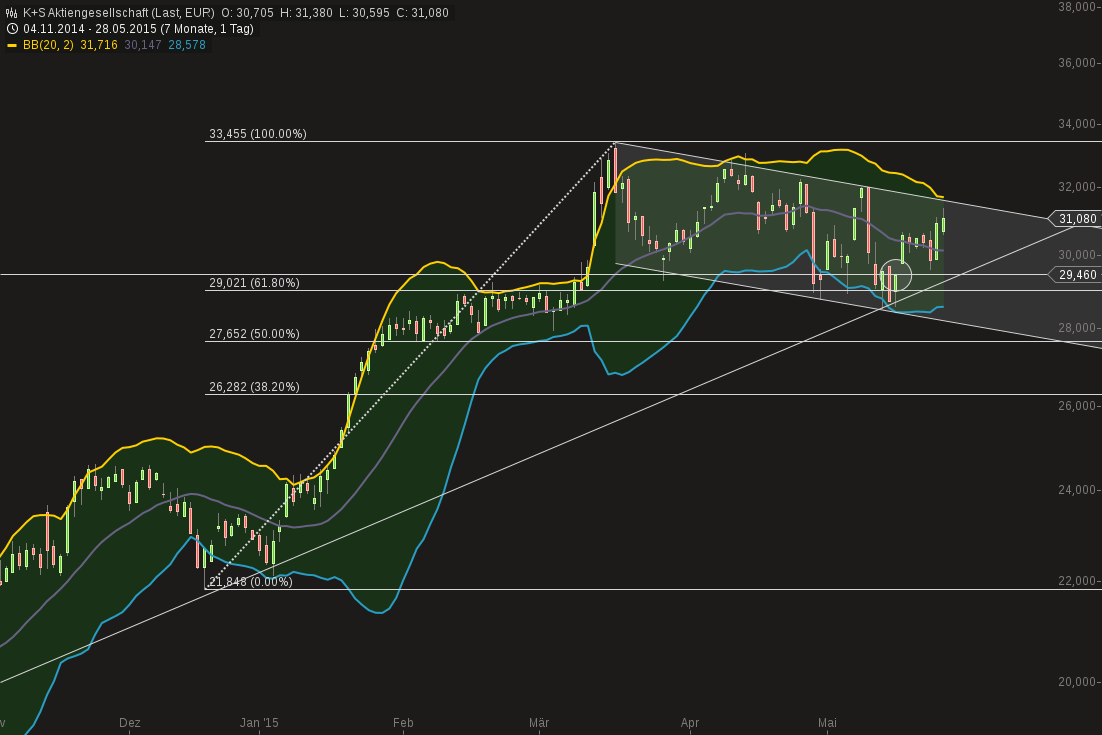Viewport: 1102px width, 735px height.
Task: Click the open value O: 30,705 in header
Action: point(247,13)
